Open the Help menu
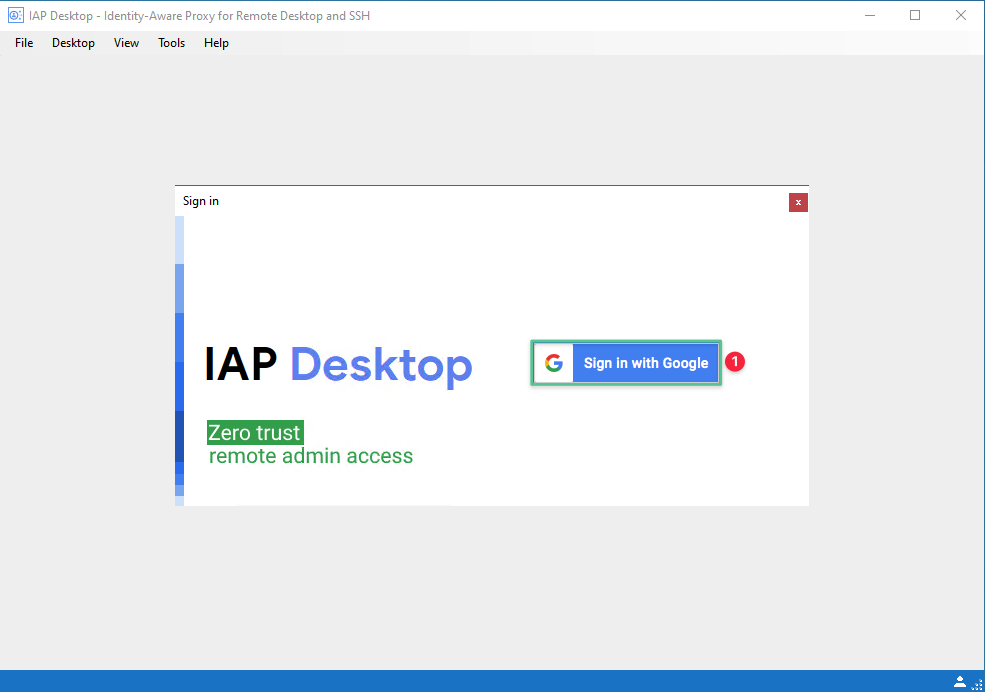The image size is (985, 692). click(x=216, y=43)
